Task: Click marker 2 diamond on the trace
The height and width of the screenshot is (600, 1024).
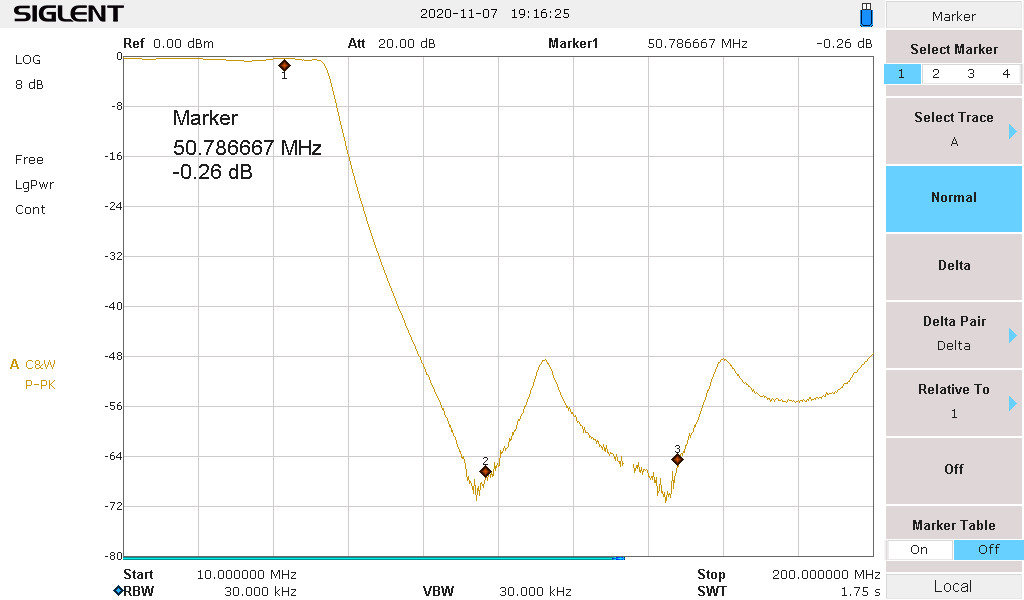Action: [485, 471]
